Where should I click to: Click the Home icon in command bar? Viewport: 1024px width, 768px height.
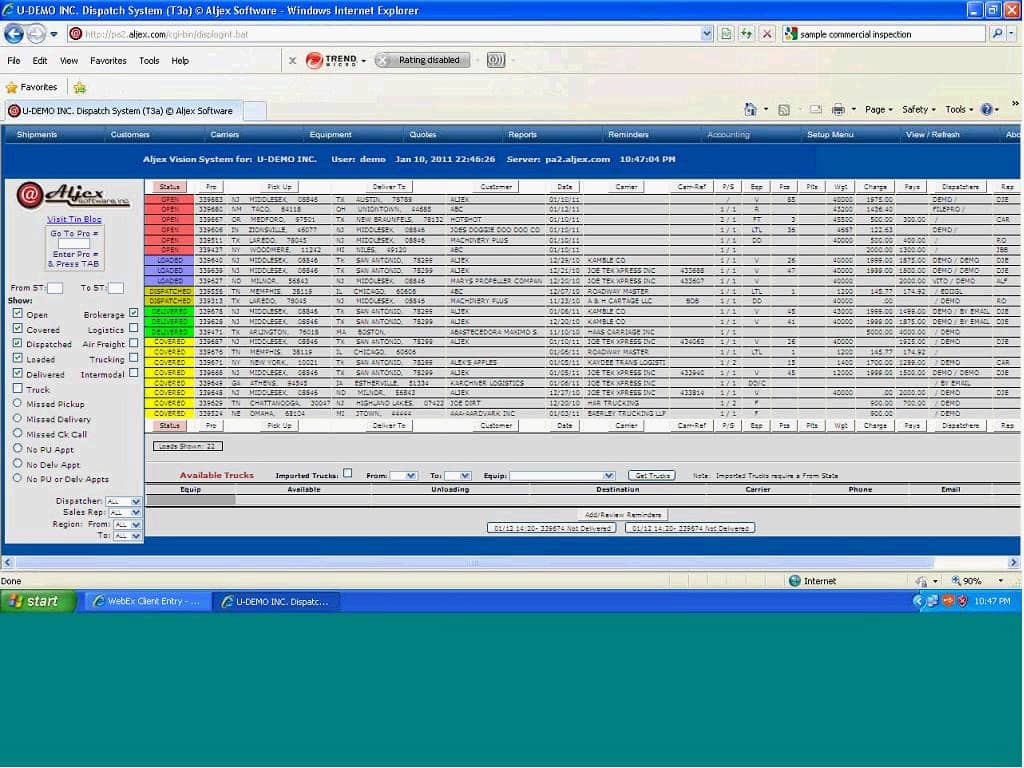coord(750,110)
